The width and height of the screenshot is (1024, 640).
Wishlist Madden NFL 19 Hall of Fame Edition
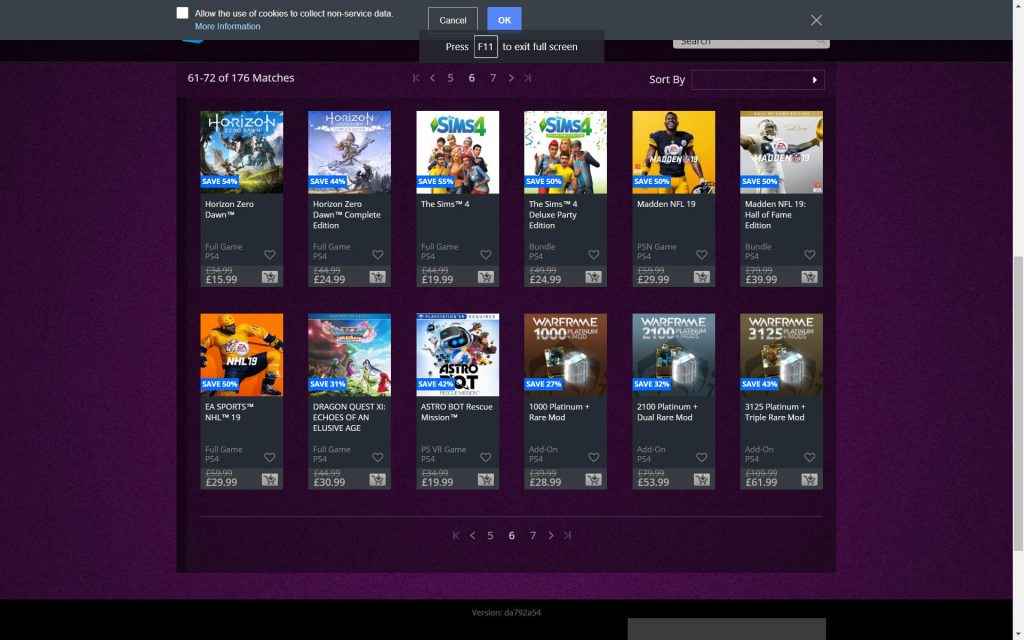coord(810,255)
